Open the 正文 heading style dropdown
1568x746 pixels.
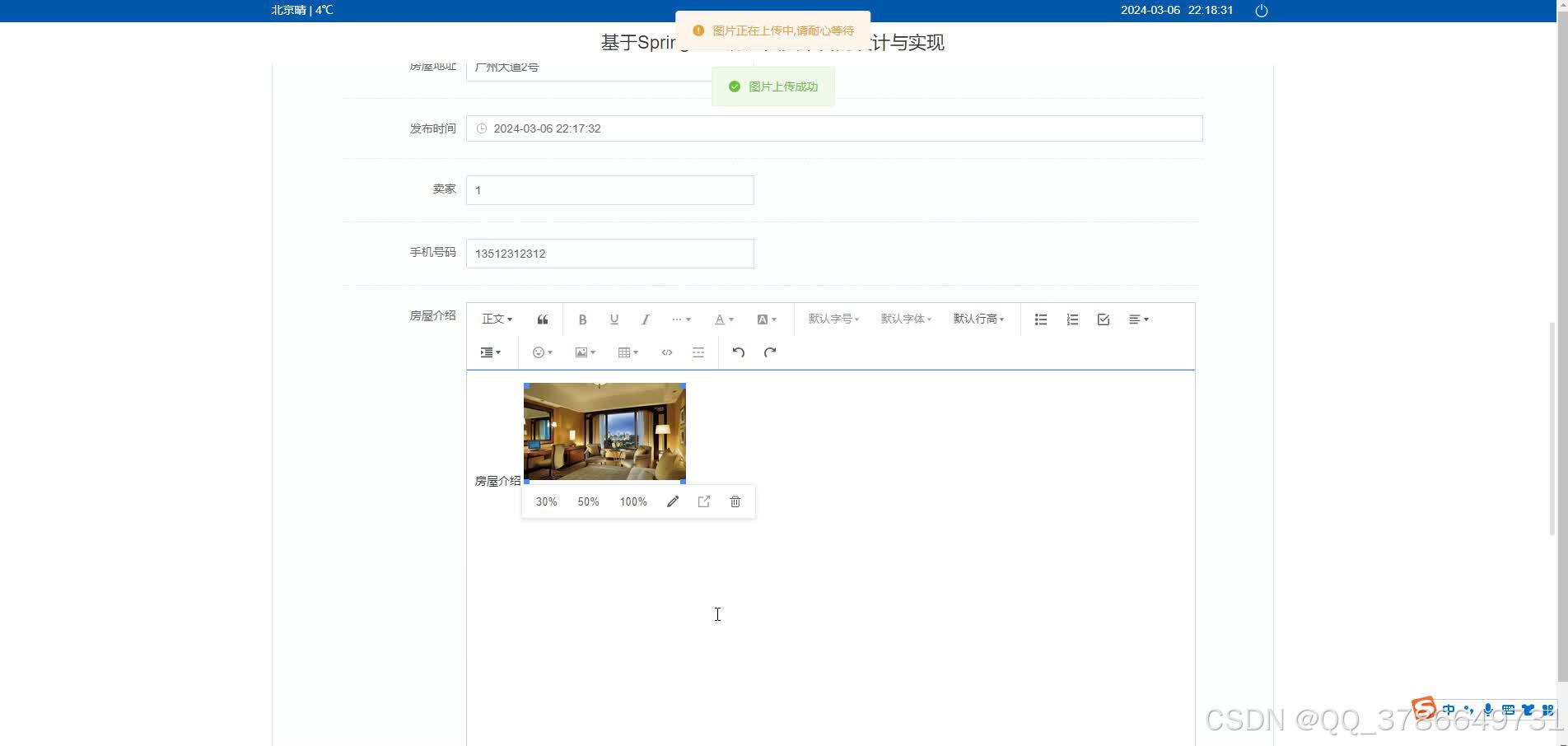click(x=497, y=319)
